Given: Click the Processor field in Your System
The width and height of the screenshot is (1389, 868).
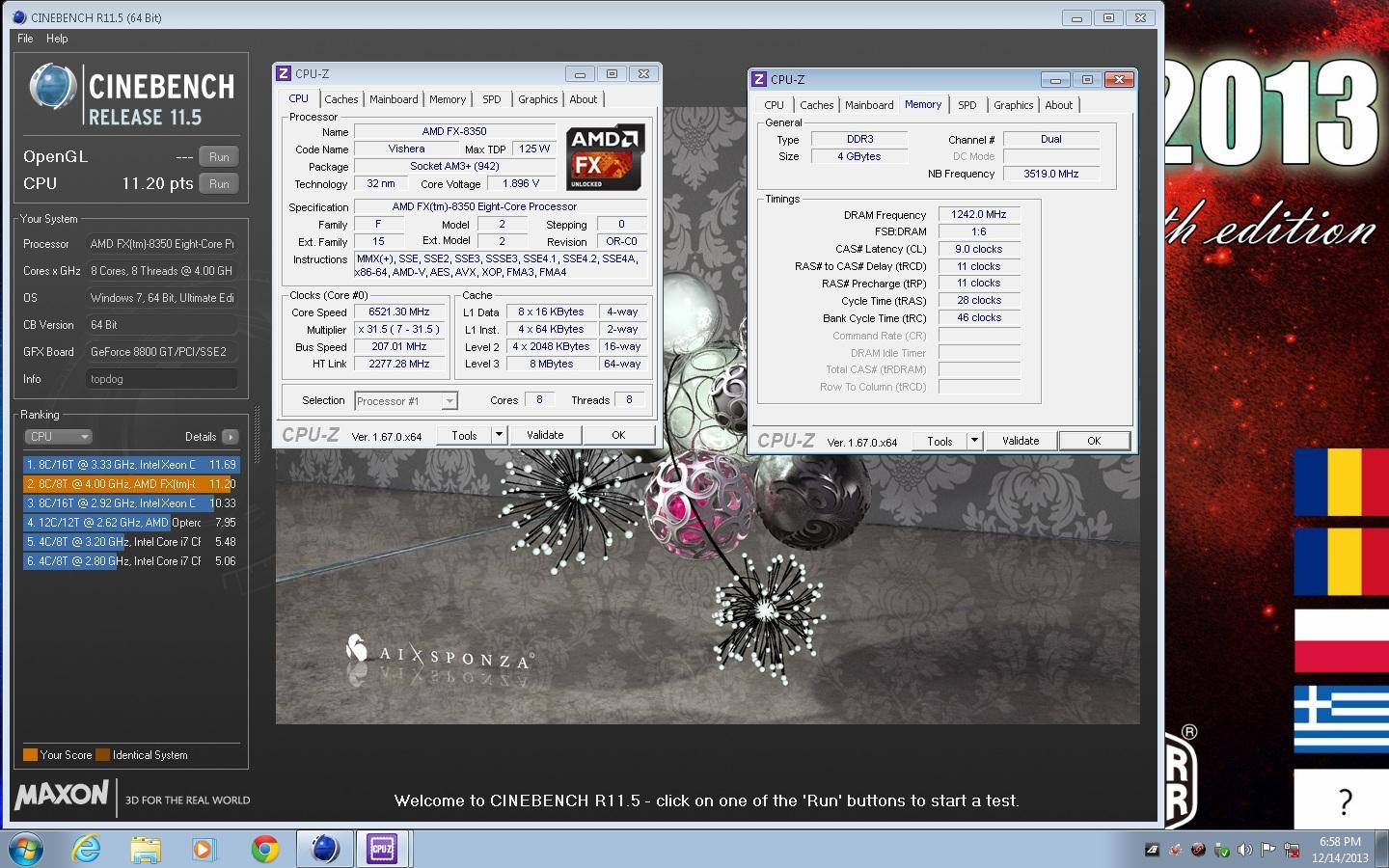Looking at the screenshot, I should [x=161, y=244].
